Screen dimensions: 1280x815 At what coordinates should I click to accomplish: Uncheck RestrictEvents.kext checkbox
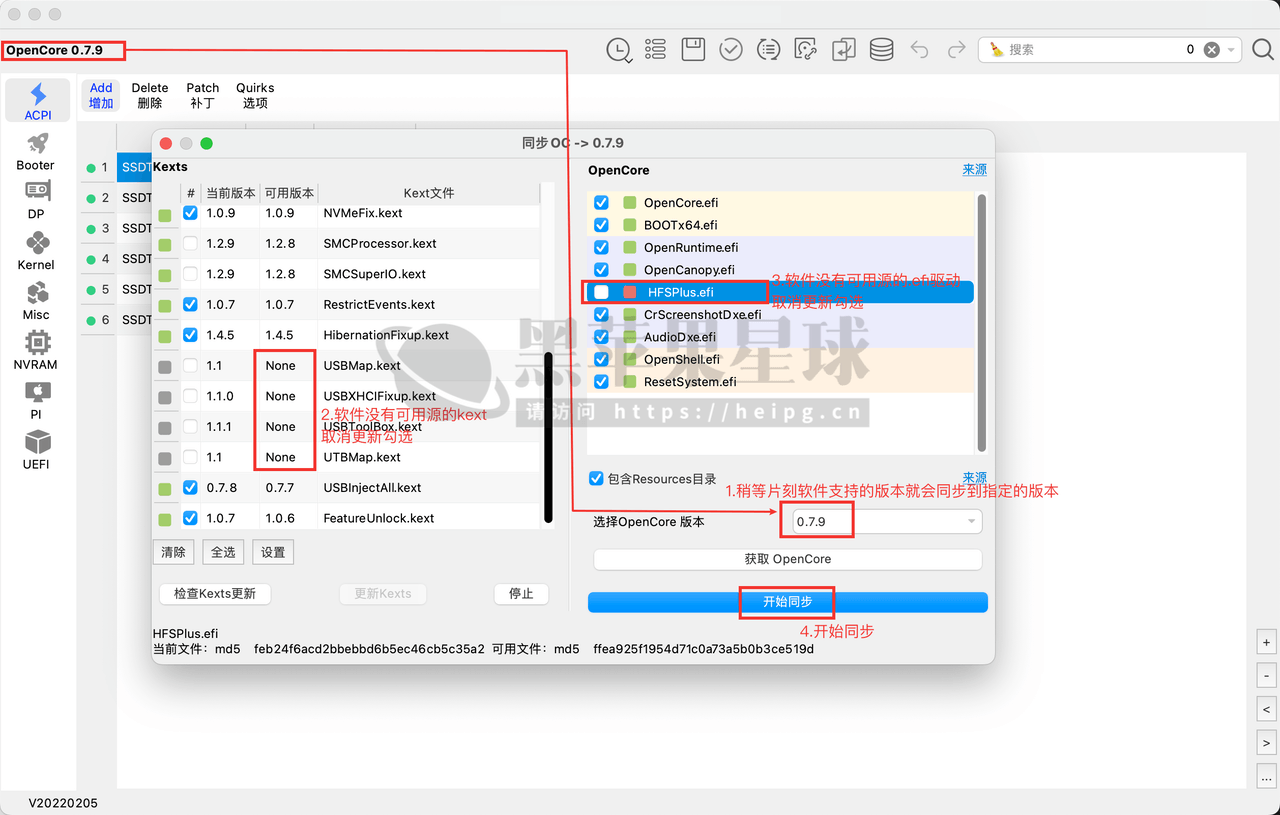(190, 304)
